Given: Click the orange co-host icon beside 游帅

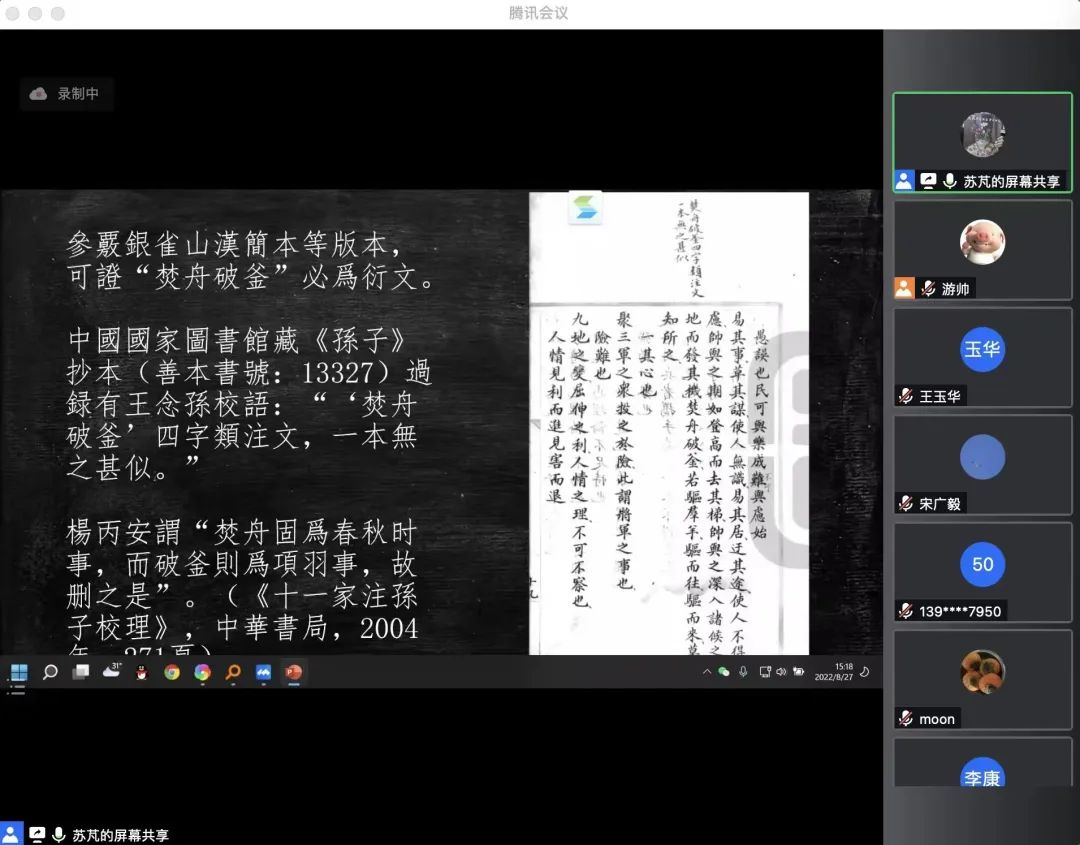Looking at the screenshot, I should 904,289.
